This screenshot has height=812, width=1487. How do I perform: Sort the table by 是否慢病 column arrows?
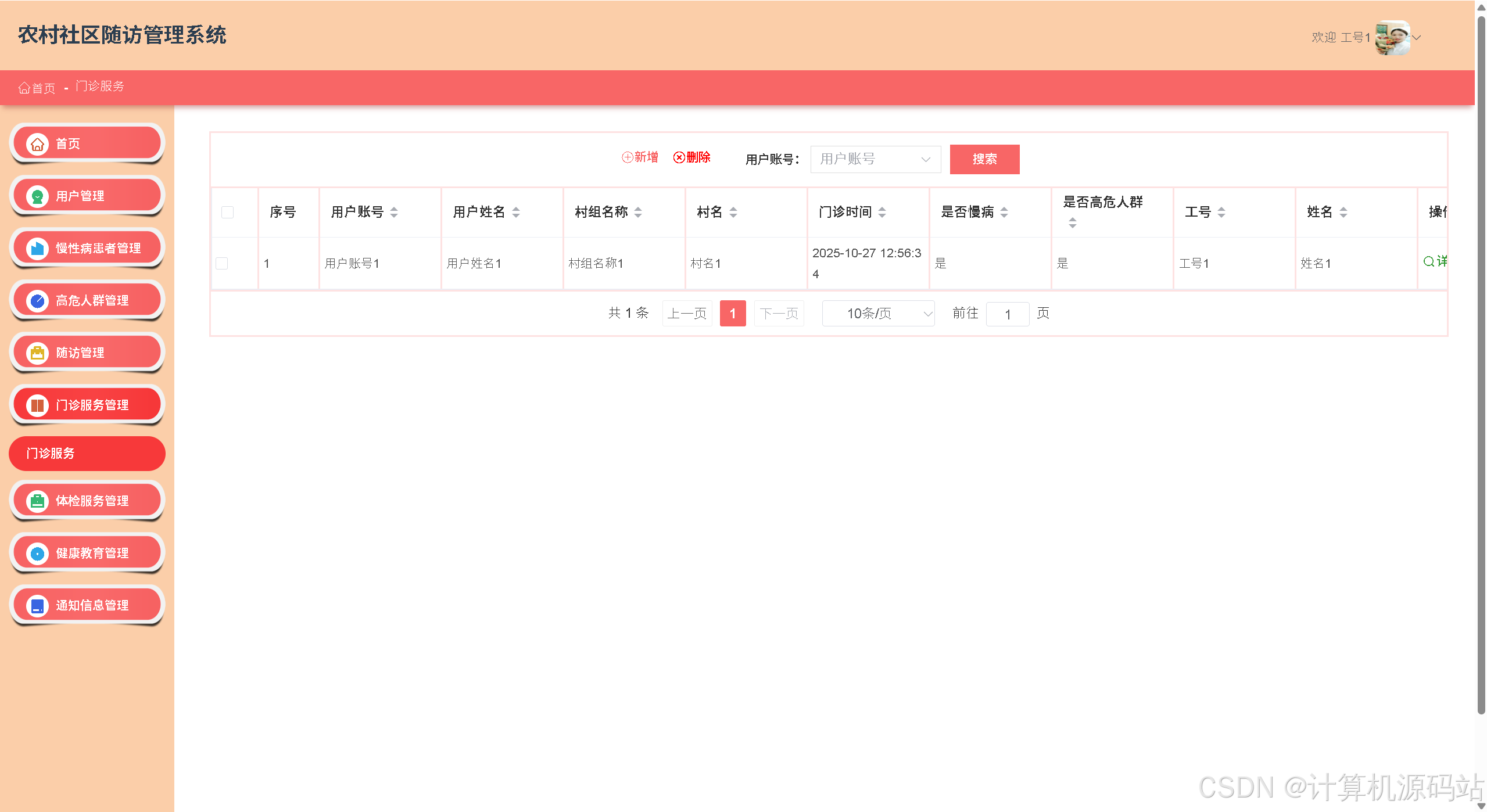pyautogui.click(x=1004, y=212)
